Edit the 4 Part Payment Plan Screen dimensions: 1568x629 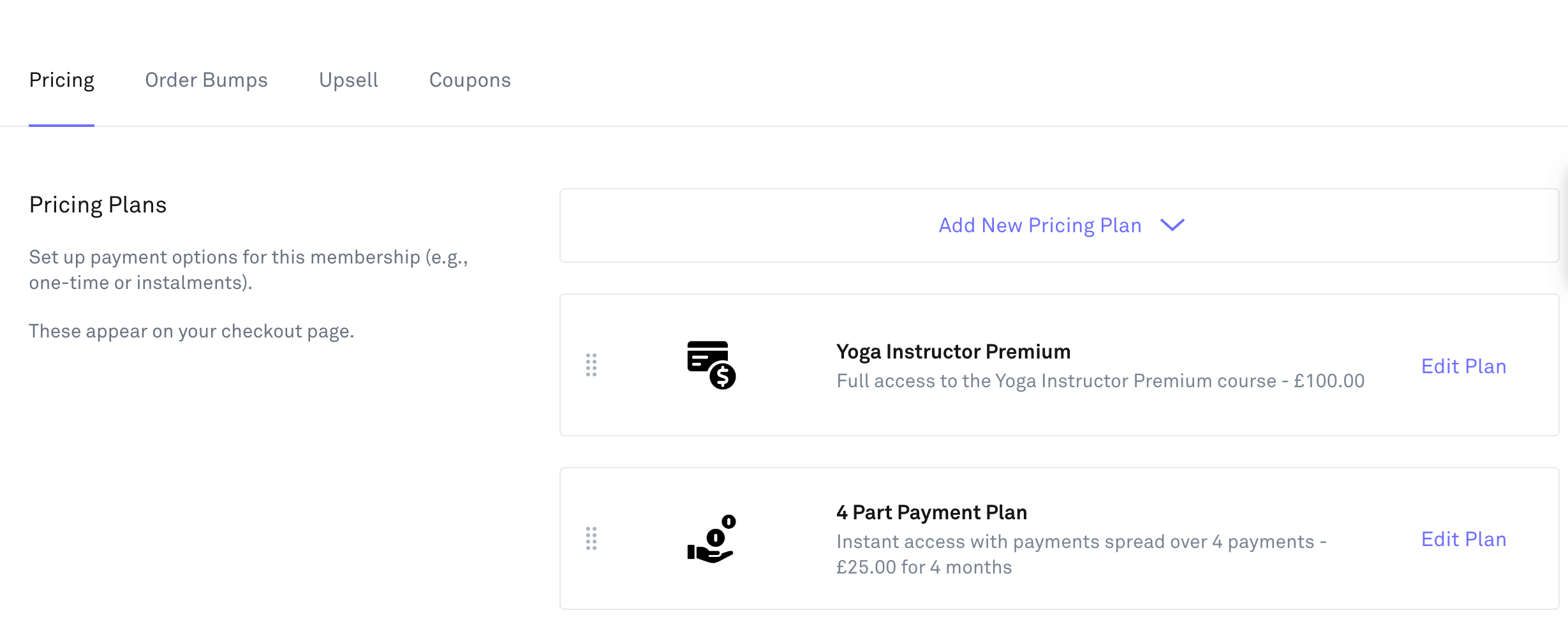pyautogui.click(x=1463, y=539)
